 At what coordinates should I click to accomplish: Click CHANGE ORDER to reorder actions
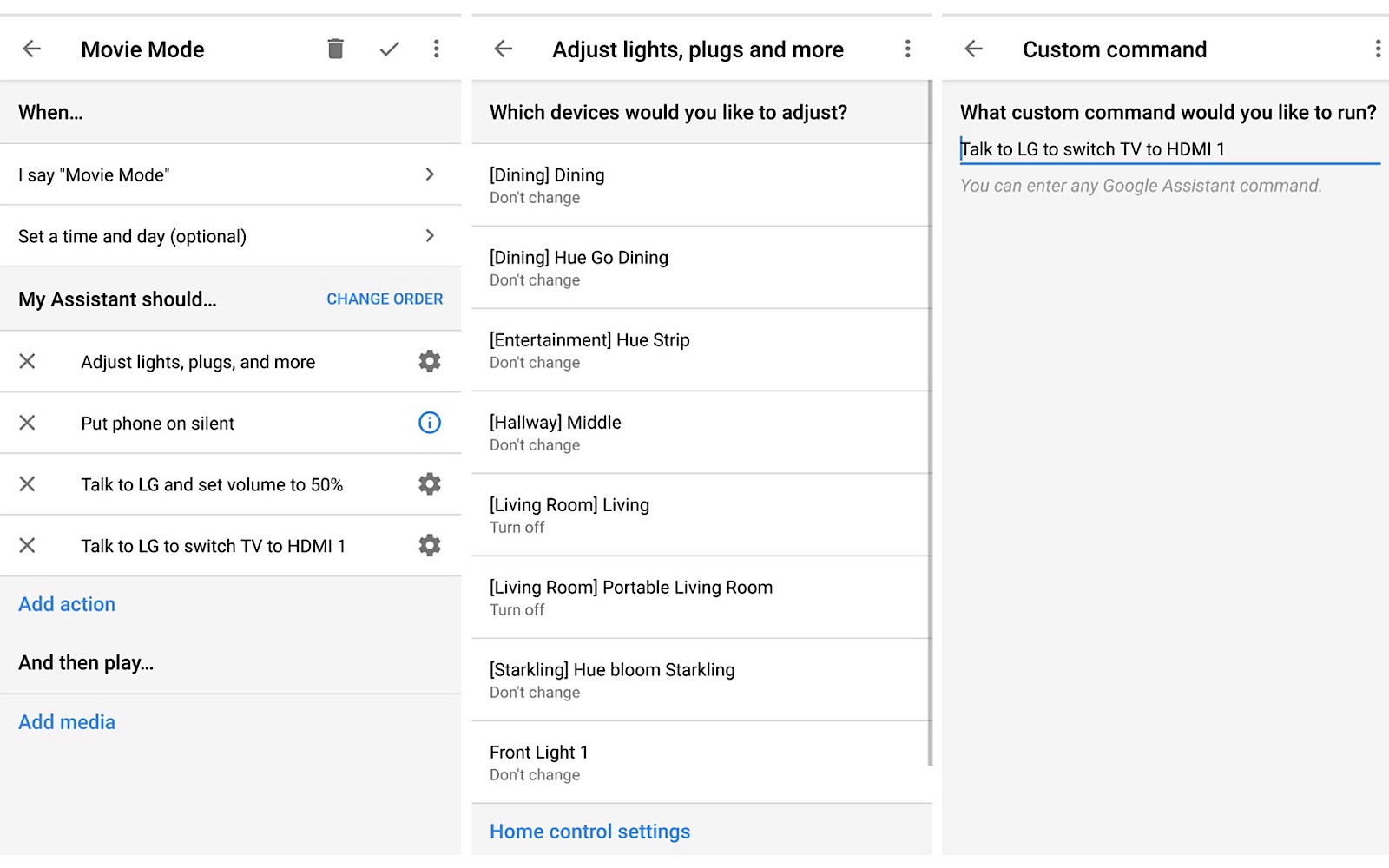pyautogui.click(x=385, y=299)
